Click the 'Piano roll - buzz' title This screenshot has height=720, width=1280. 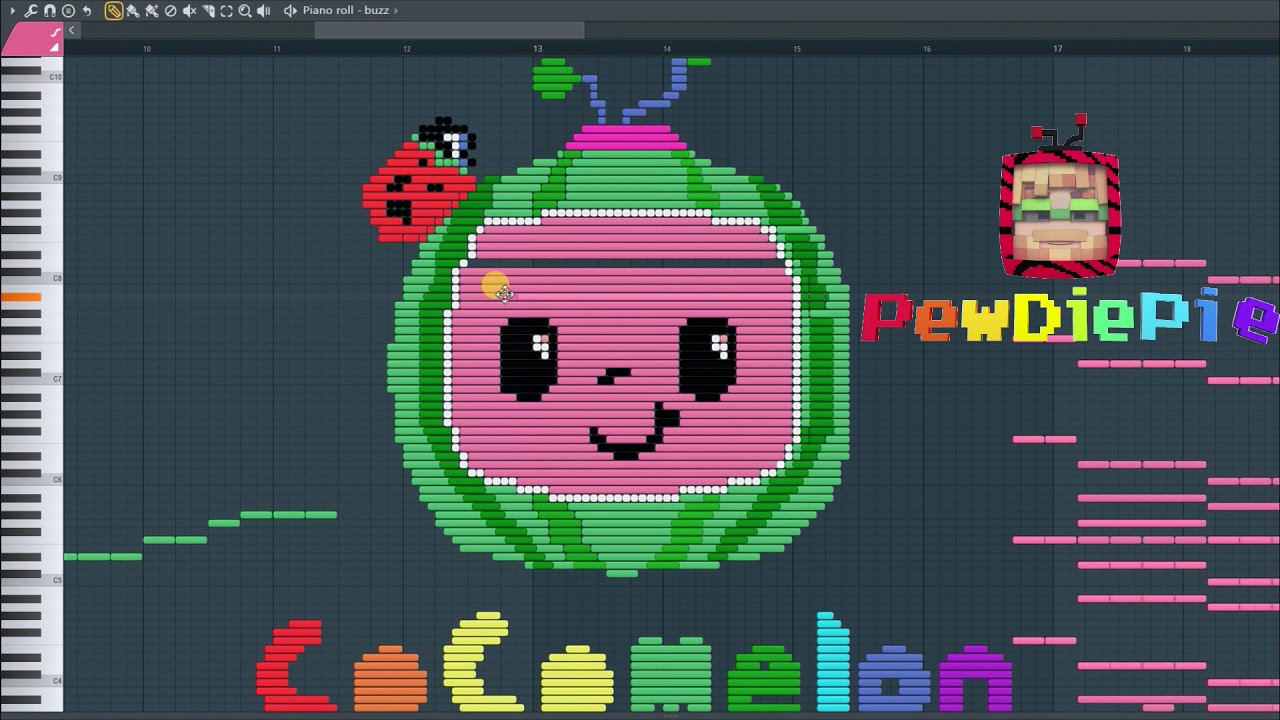pos(346,11)
